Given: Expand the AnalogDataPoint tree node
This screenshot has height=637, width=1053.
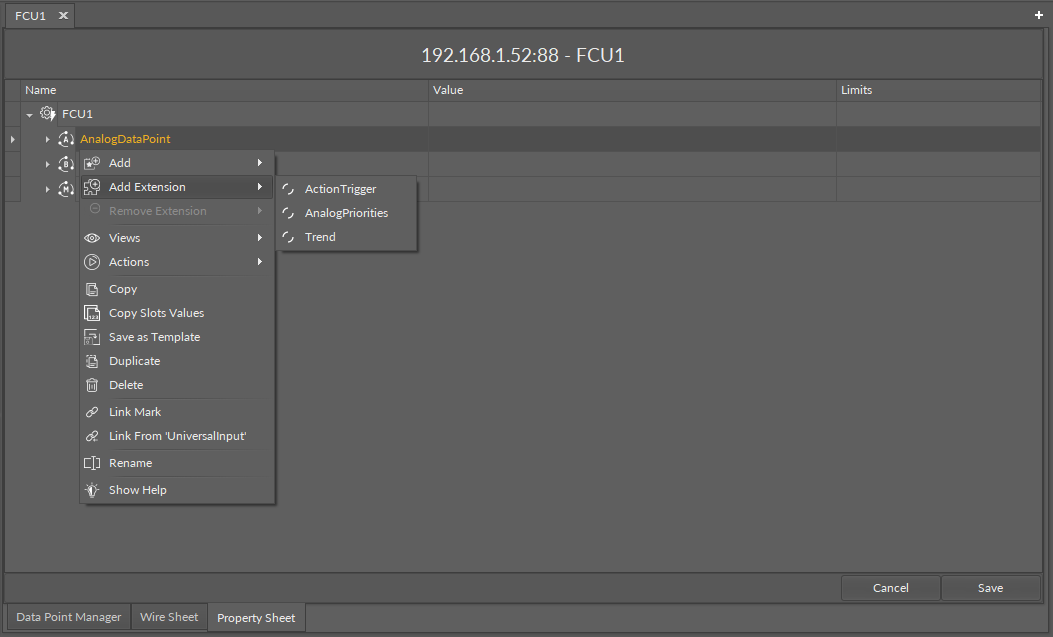Looking at the screenshot, I should [x=47, y=139].
